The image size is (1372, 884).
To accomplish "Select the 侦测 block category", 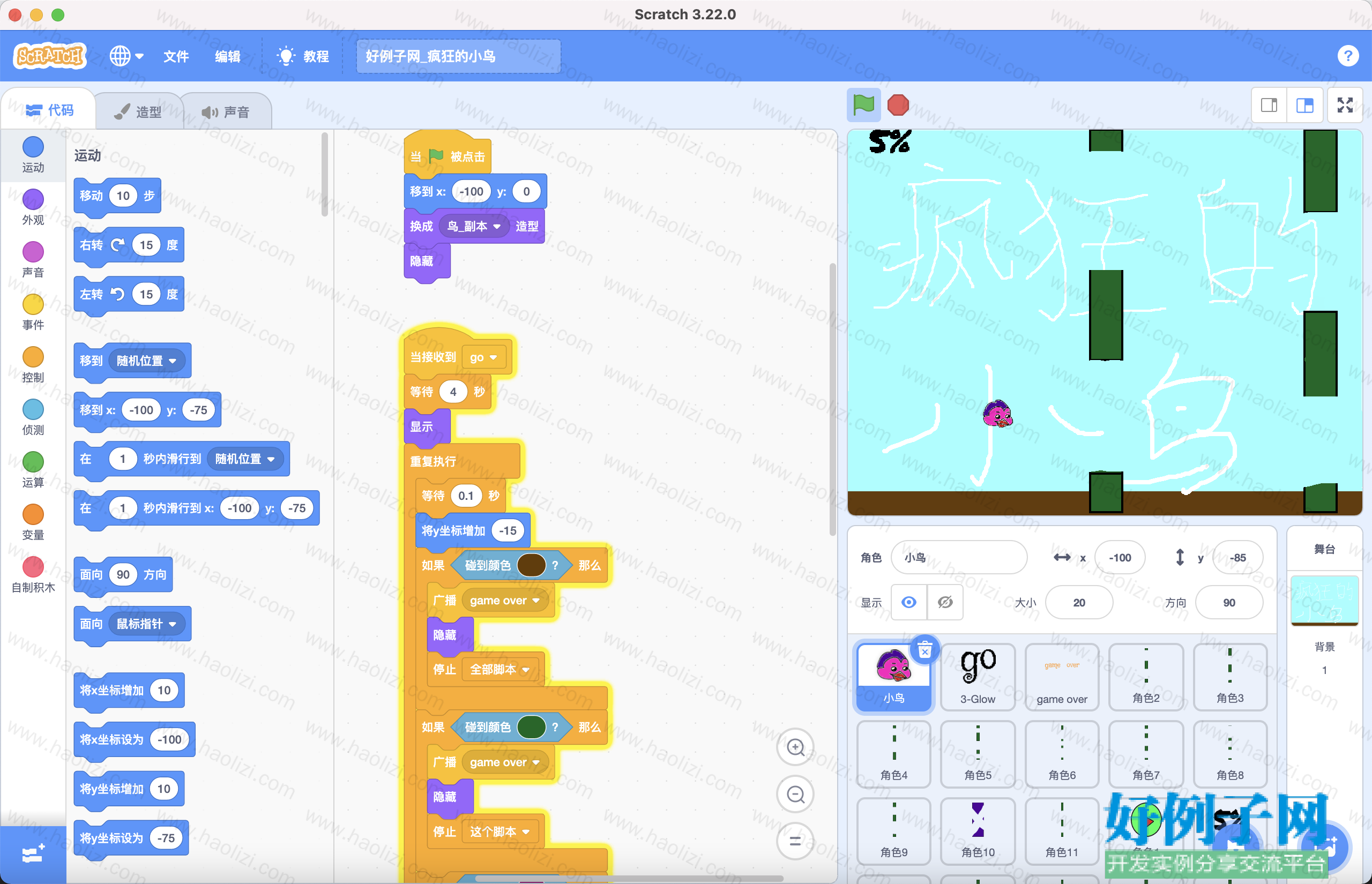I will (33, 417).
